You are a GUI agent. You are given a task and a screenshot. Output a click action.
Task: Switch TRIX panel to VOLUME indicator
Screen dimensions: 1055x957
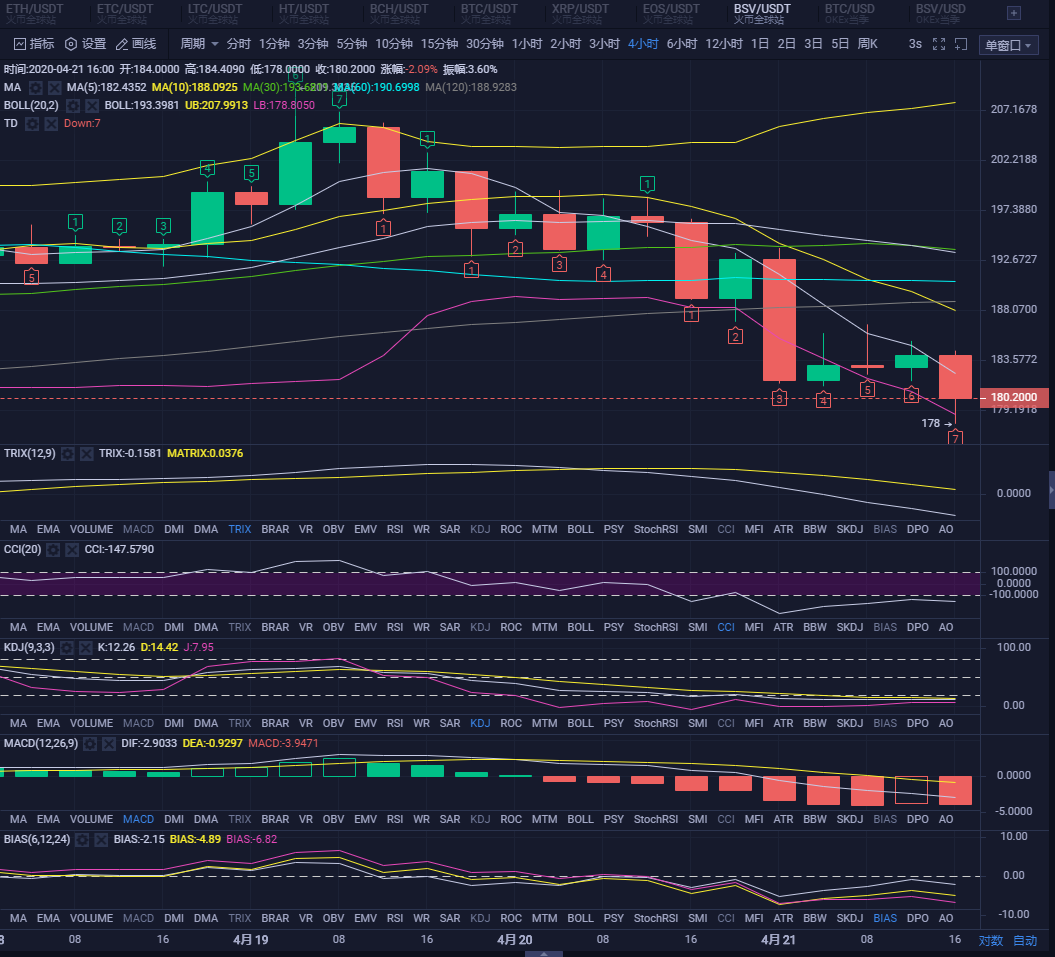pyautogui.click(x=92, y=530)
